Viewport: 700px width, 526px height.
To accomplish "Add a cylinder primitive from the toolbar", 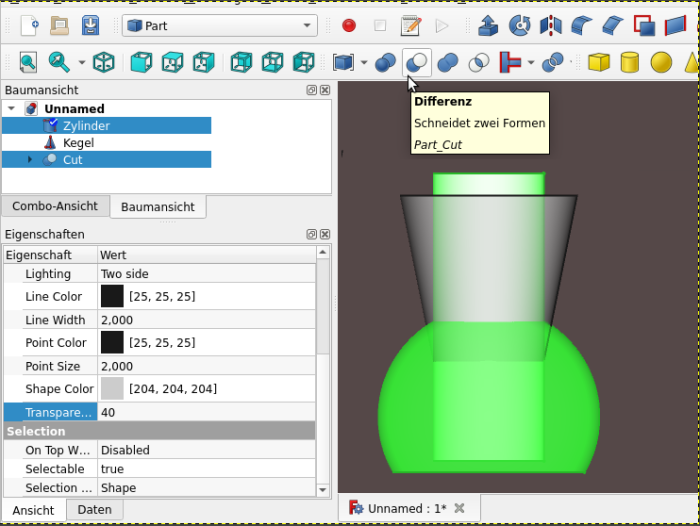I will click(x=629, y=63).
